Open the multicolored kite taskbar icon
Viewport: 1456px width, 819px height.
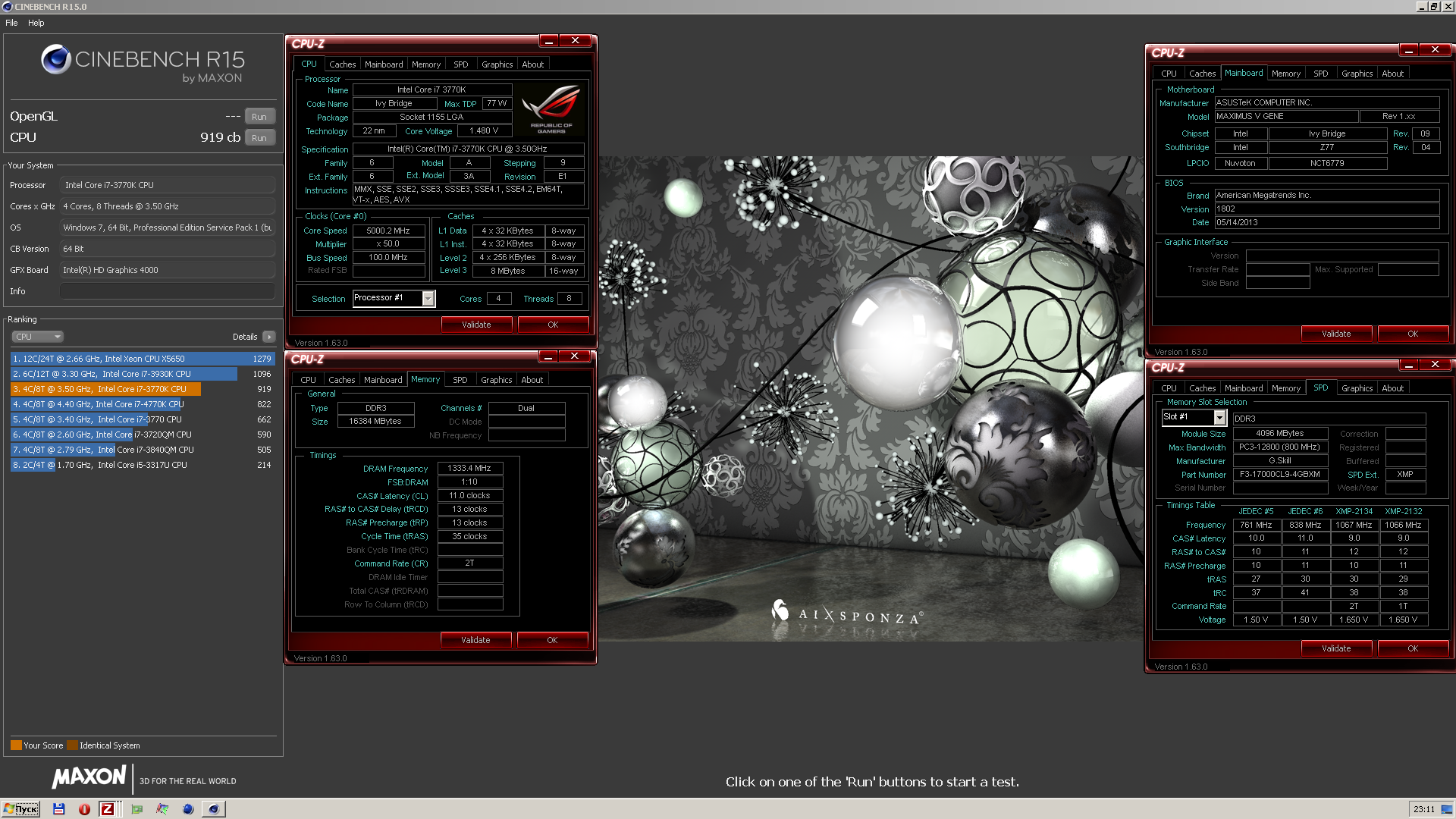[162, 809]
